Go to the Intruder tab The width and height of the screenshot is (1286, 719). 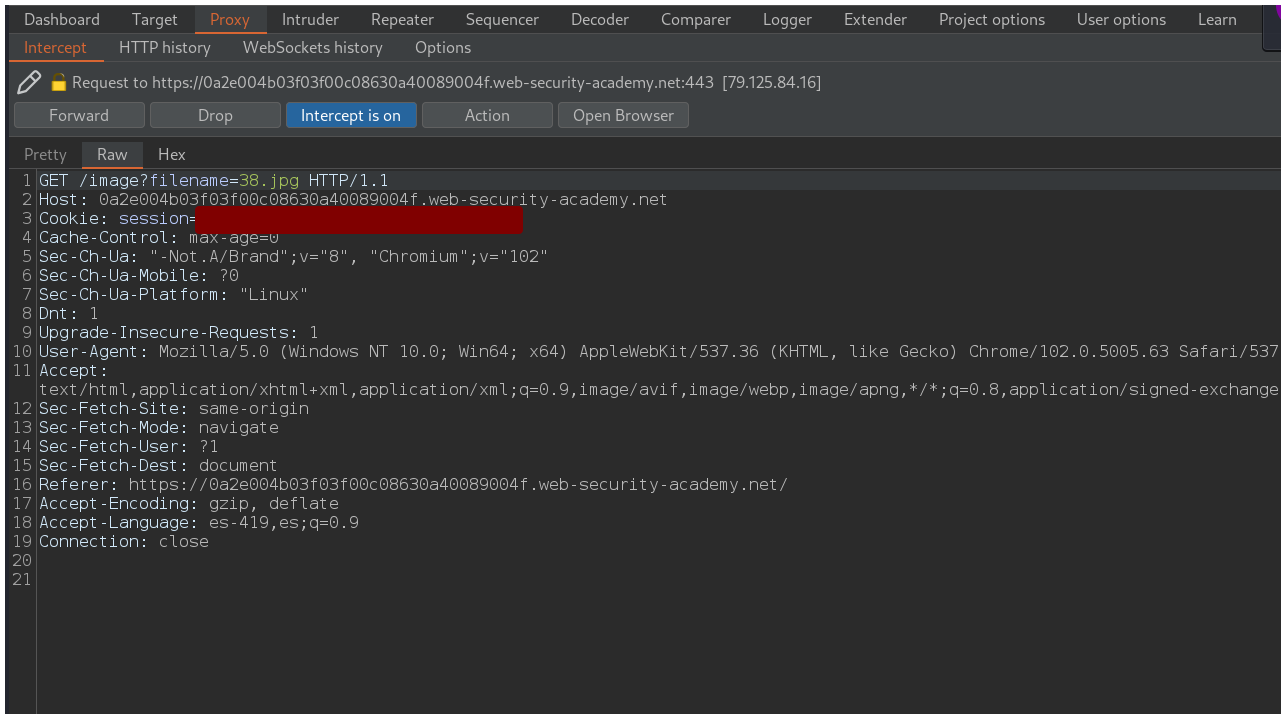(310, 19)
